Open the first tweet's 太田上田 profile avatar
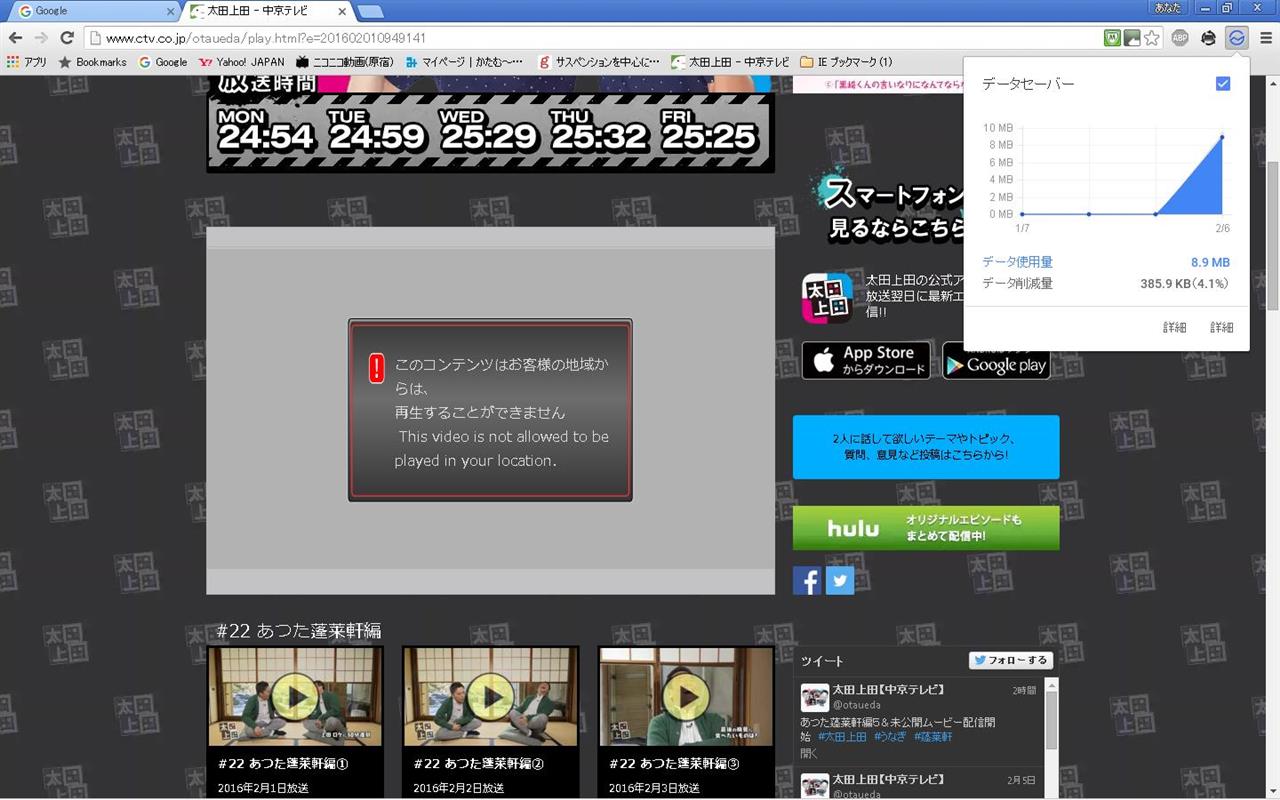The height and width of the screenshot is (800, 1280). click(814, 697)
